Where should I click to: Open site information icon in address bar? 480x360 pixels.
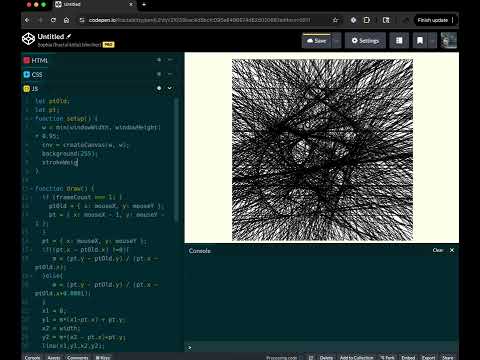point(82,20)
